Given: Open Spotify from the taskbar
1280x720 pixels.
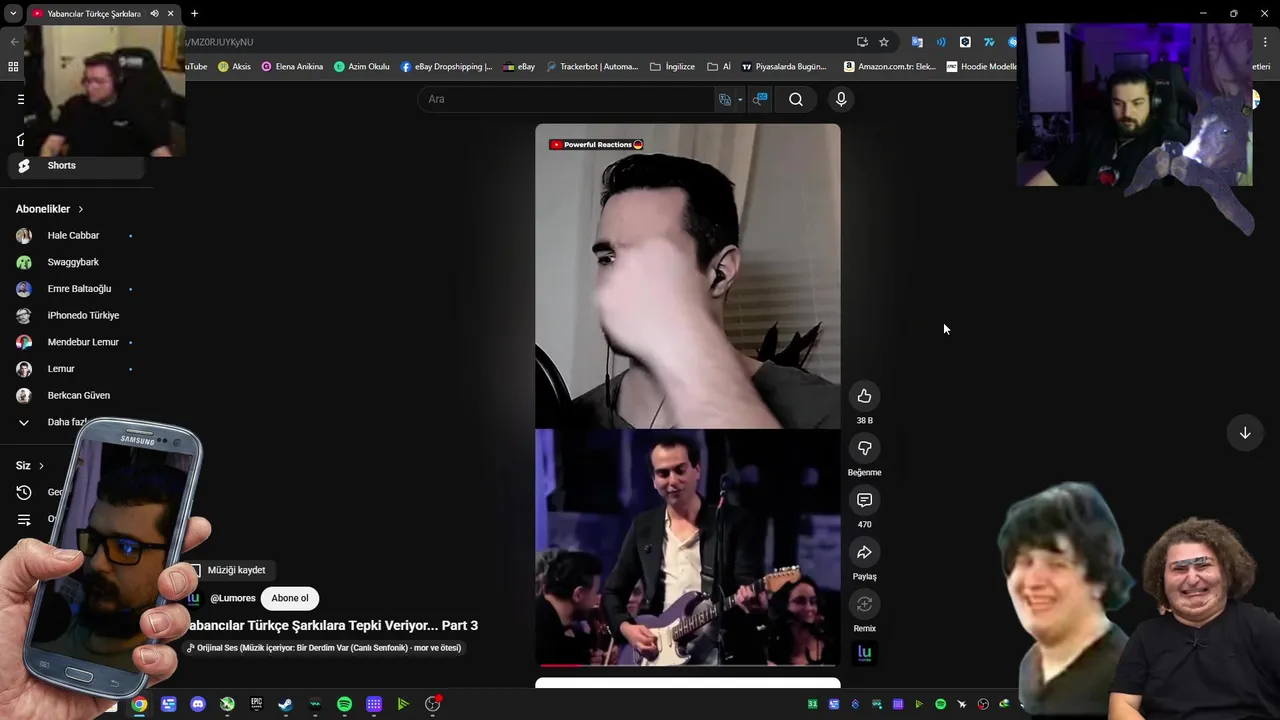Looking at the screenshot, I should 344,704.
